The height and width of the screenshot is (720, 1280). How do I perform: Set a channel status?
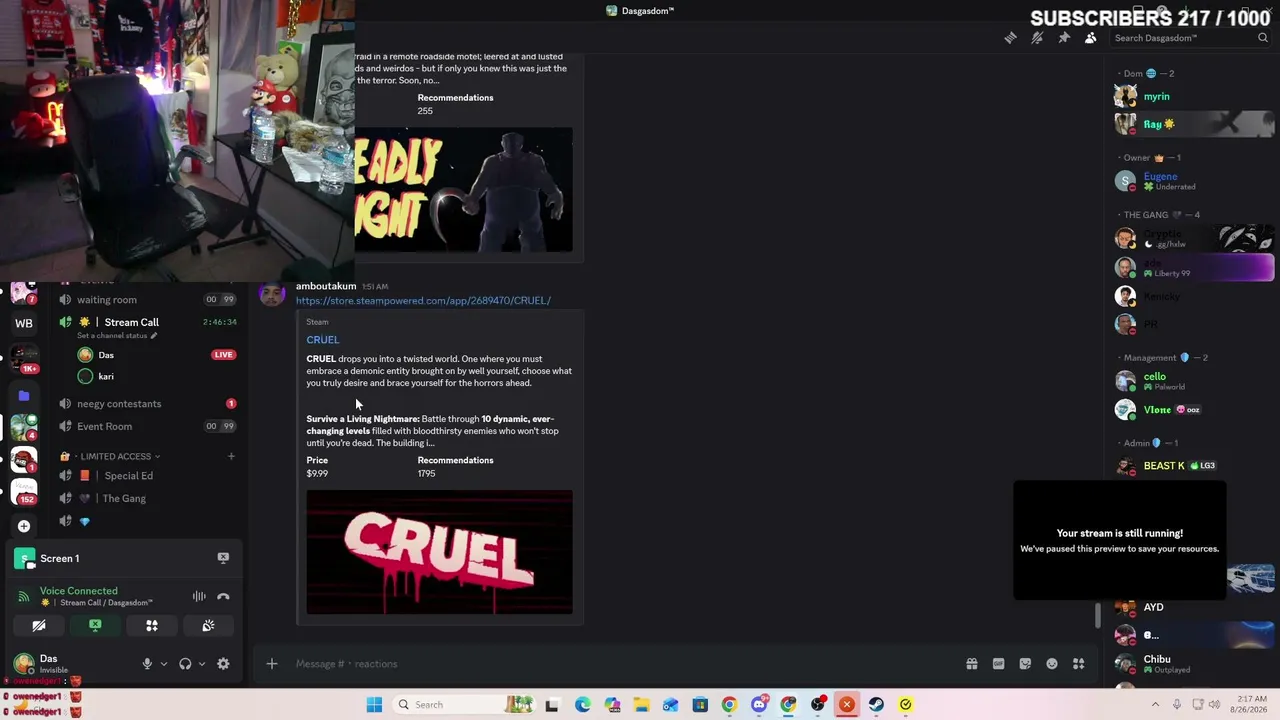tap(117, 336)
